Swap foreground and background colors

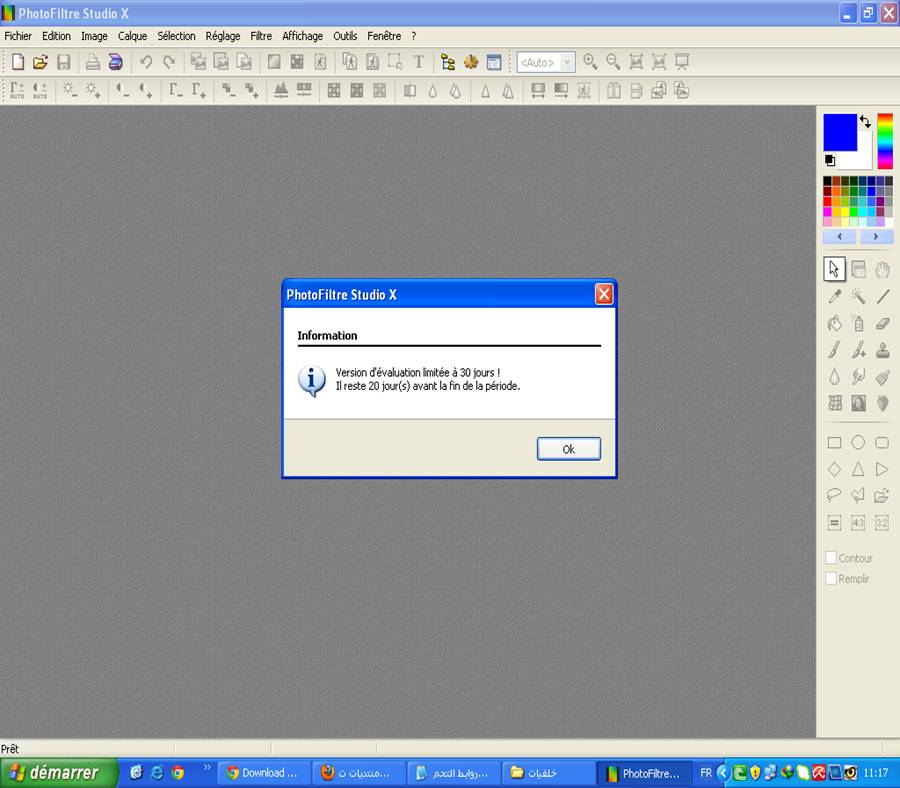(x=865, y=121)
